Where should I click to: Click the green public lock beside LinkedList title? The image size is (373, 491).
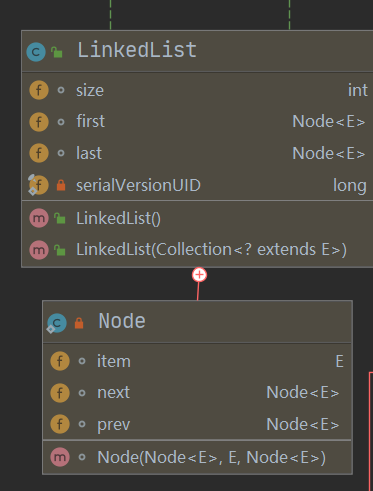(57, 52)
